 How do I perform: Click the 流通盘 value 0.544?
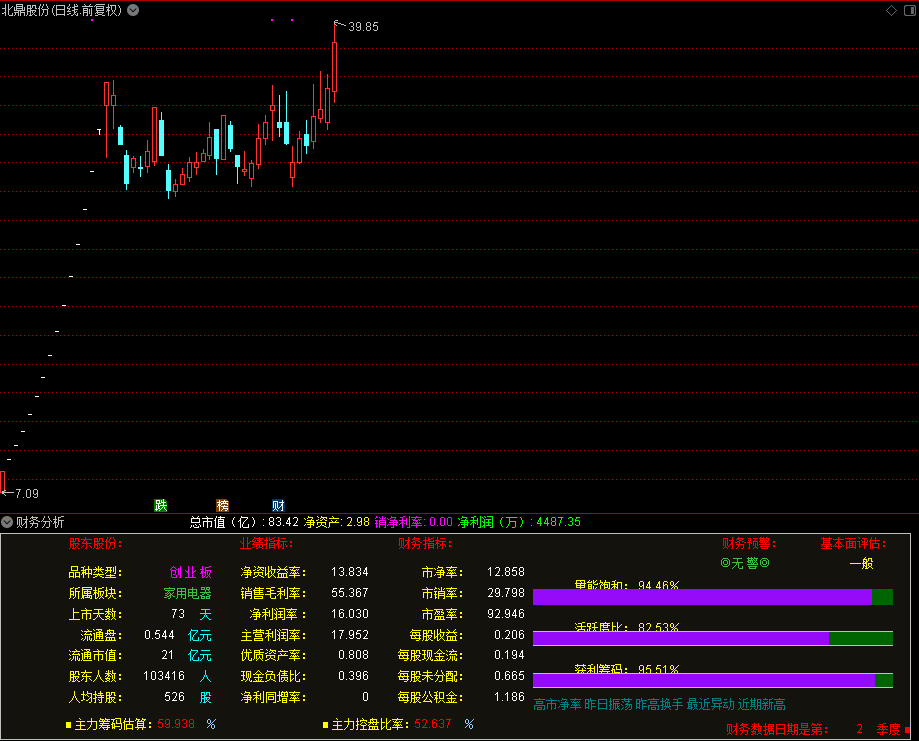(159, 635)
